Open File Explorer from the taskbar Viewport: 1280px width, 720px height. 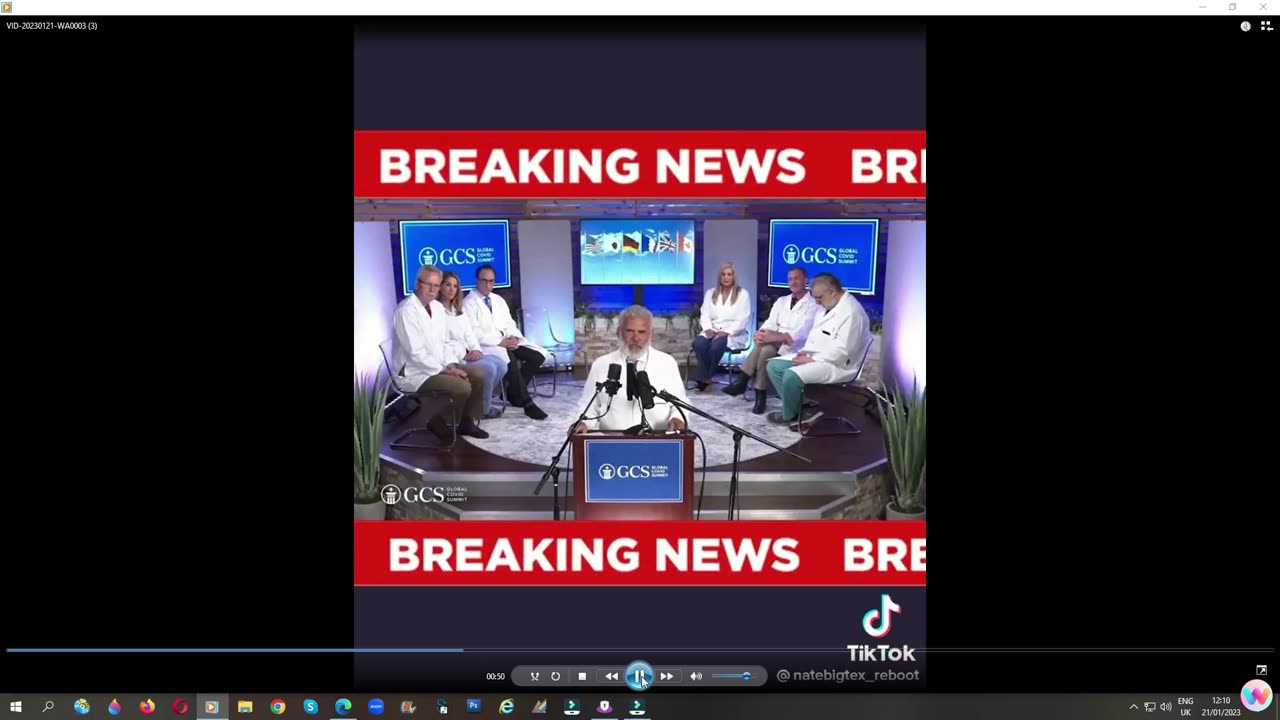click(245, 707)
